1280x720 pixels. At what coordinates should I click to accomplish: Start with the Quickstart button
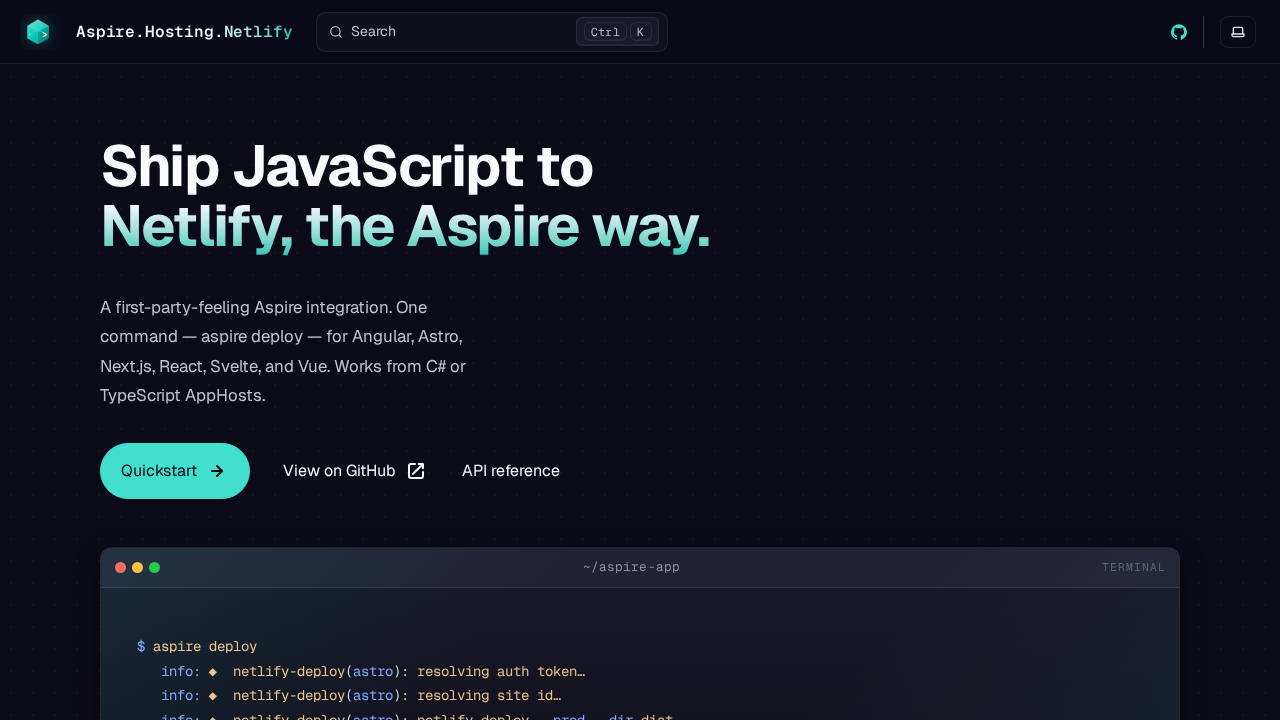175,471
